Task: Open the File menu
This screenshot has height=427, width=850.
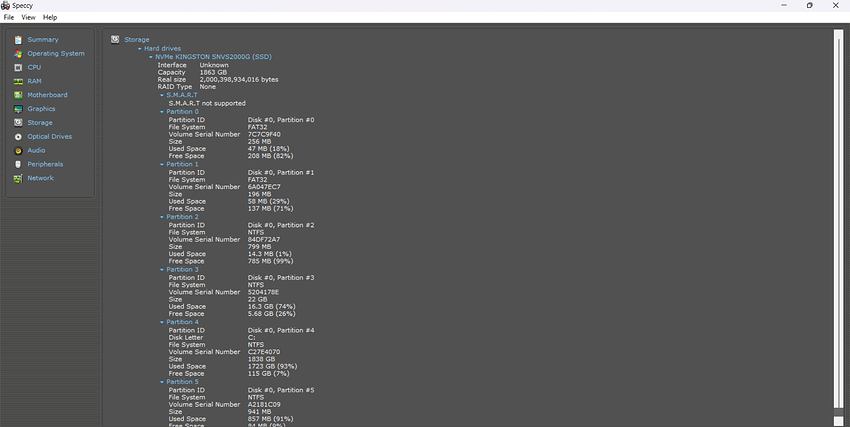Action: point(8,17)
